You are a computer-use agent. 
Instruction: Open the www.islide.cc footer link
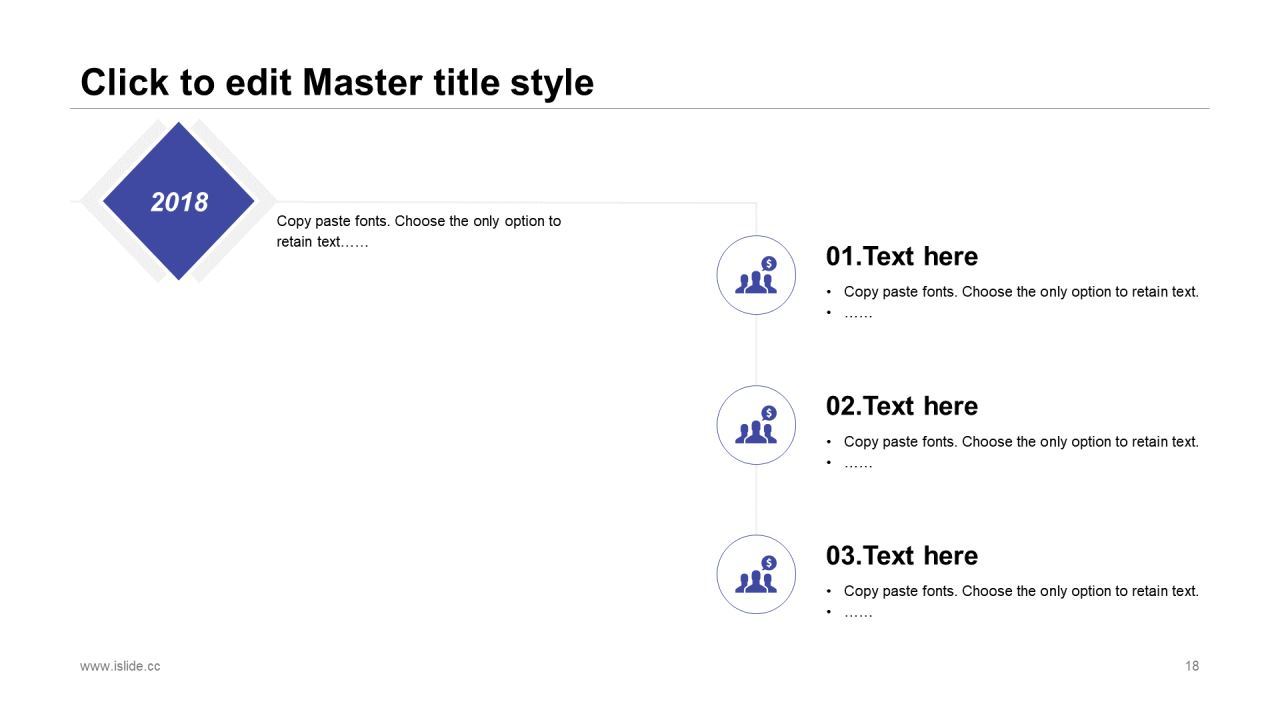(x=120, y=666)
